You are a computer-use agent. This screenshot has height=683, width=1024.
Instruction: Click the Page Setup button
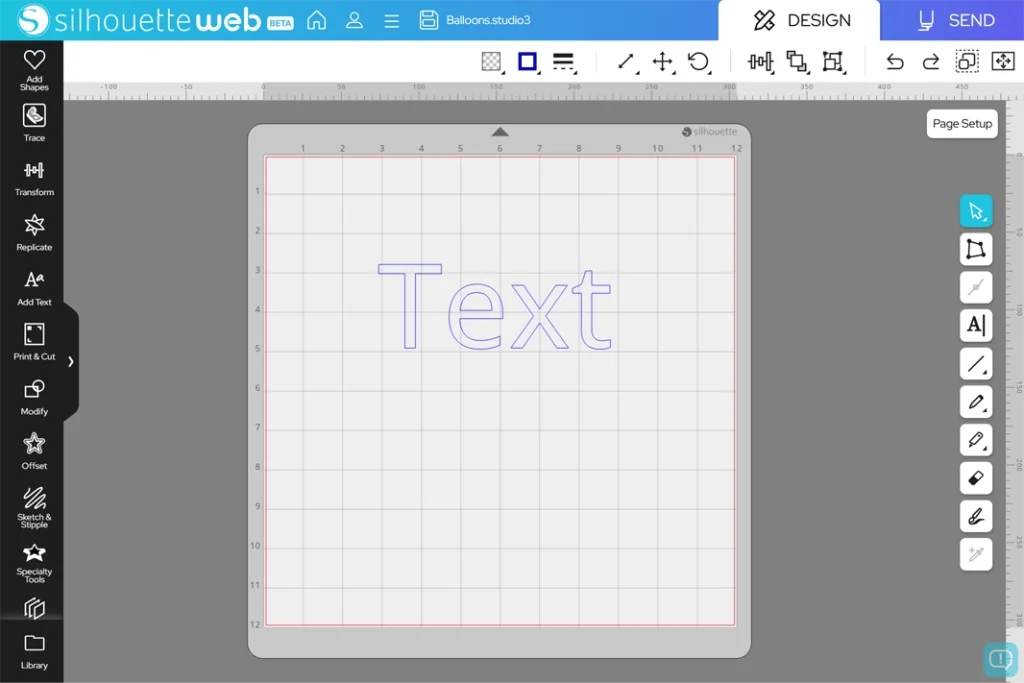pos(962,124)
